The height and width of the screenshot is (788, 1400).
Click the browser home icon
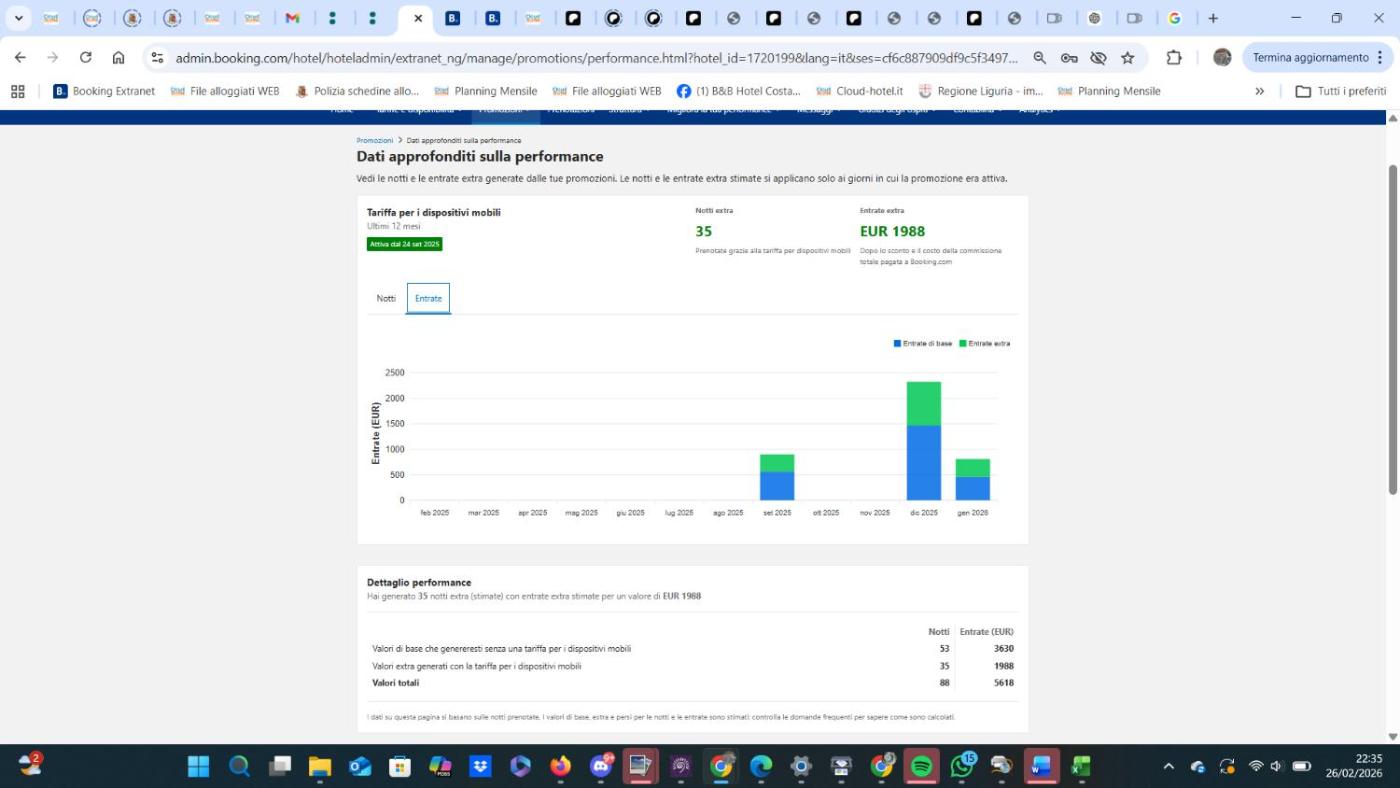[118, 58]
